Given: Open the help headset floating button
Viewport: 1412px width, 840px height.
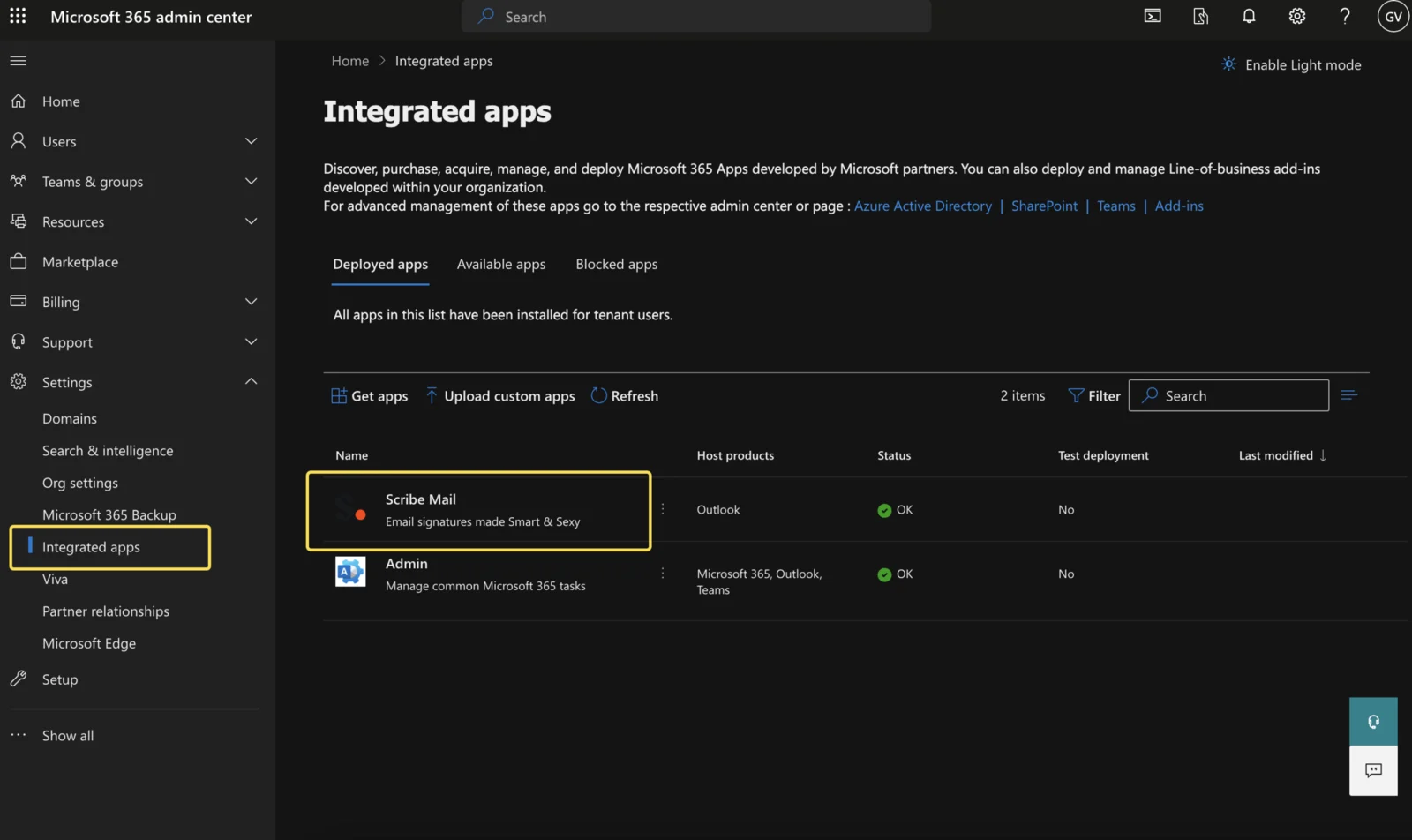Looking at the screenshot, I should (x=1373, y=722).
